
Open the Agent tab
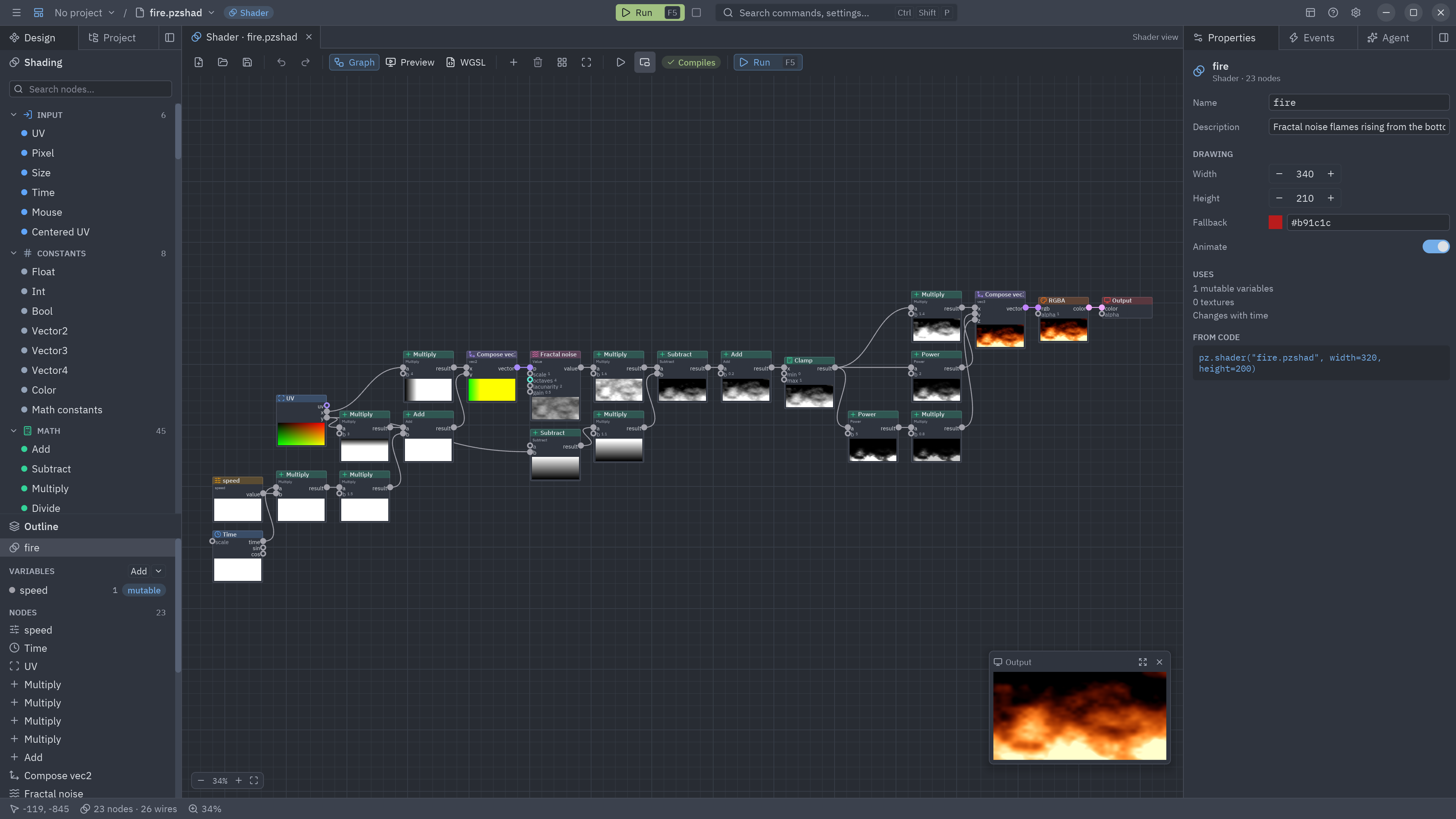[x=1388, y=37]
